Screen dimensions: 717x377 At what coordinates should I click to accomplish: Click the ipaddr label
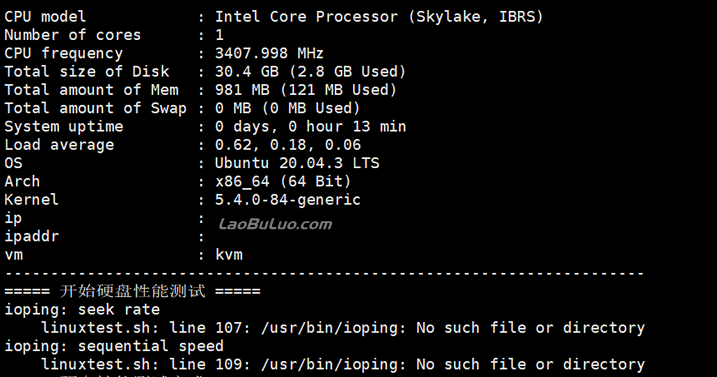pyautogui.click(x=32, y=237)
